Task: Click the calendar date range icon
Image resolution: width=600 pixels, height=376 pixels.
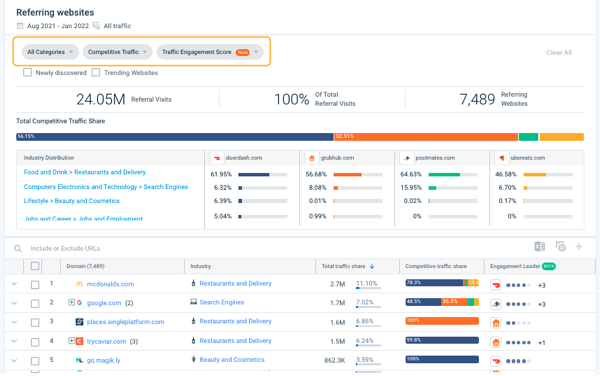Action: coord(20,26)
